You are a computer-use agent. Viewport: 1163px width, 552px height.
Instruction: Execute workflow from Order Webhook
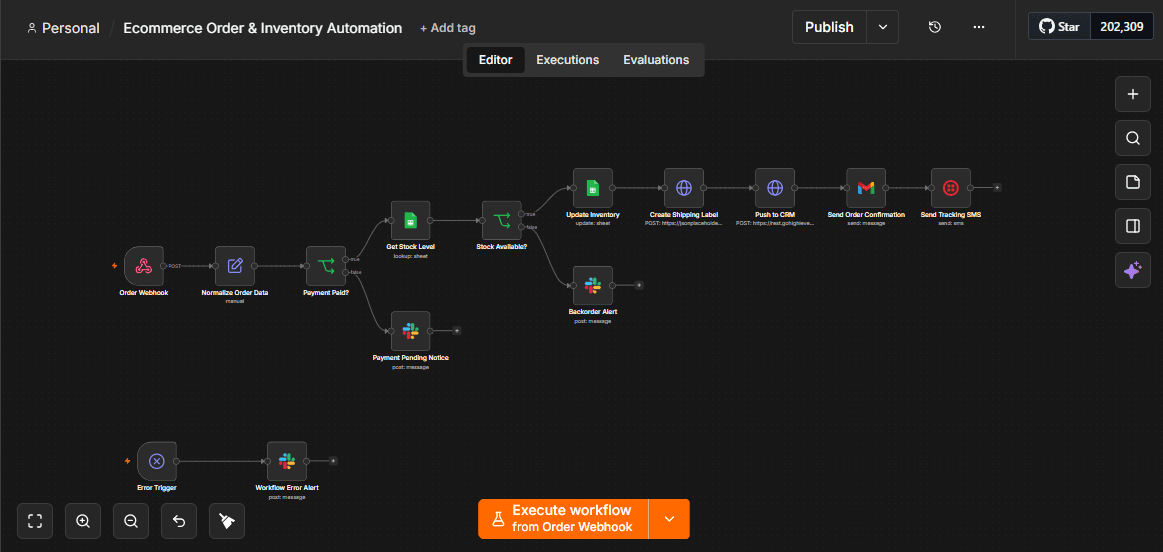[x=564, y=519]
